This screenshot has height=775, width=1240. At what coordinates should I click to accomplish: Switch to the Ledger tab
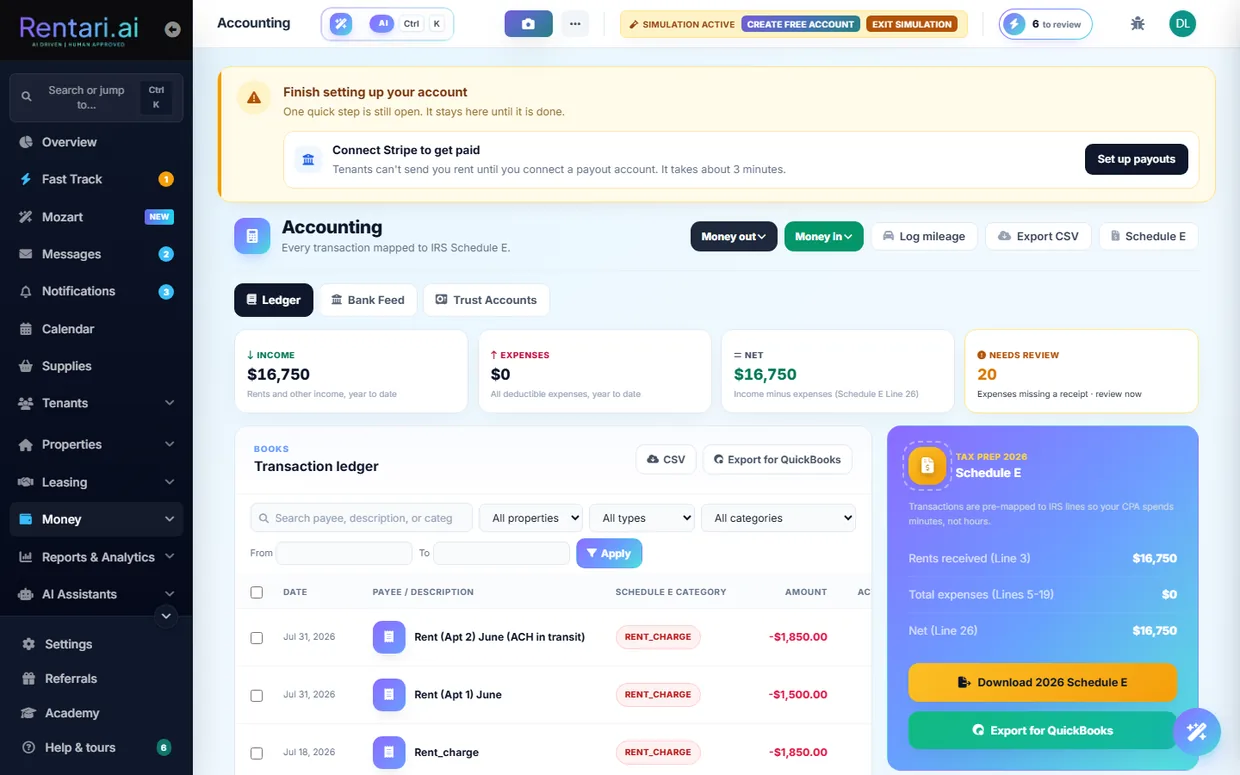tap(274, 300)
